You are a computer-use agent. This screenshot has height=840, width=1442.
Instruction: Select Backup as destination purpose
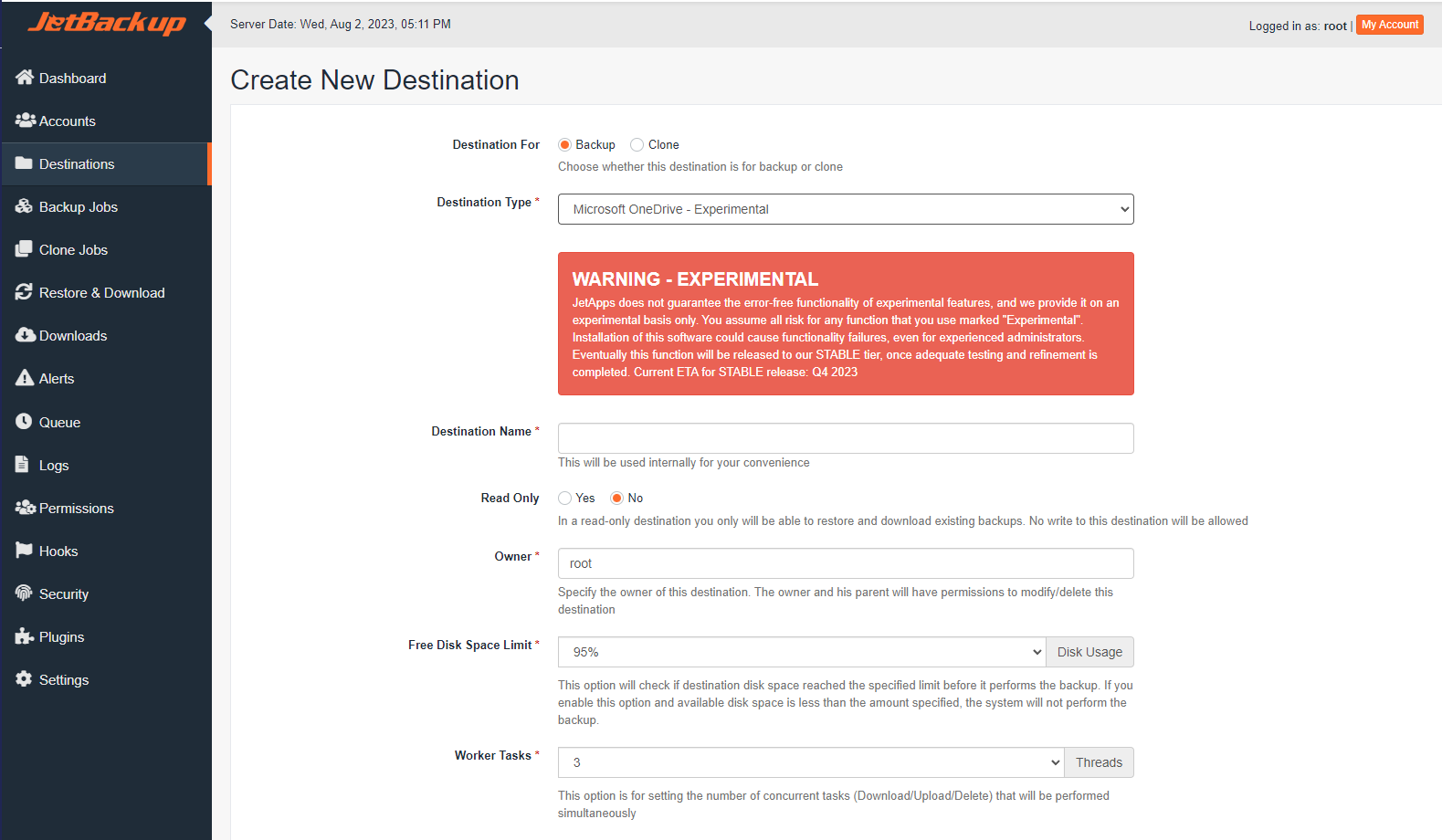564,144
